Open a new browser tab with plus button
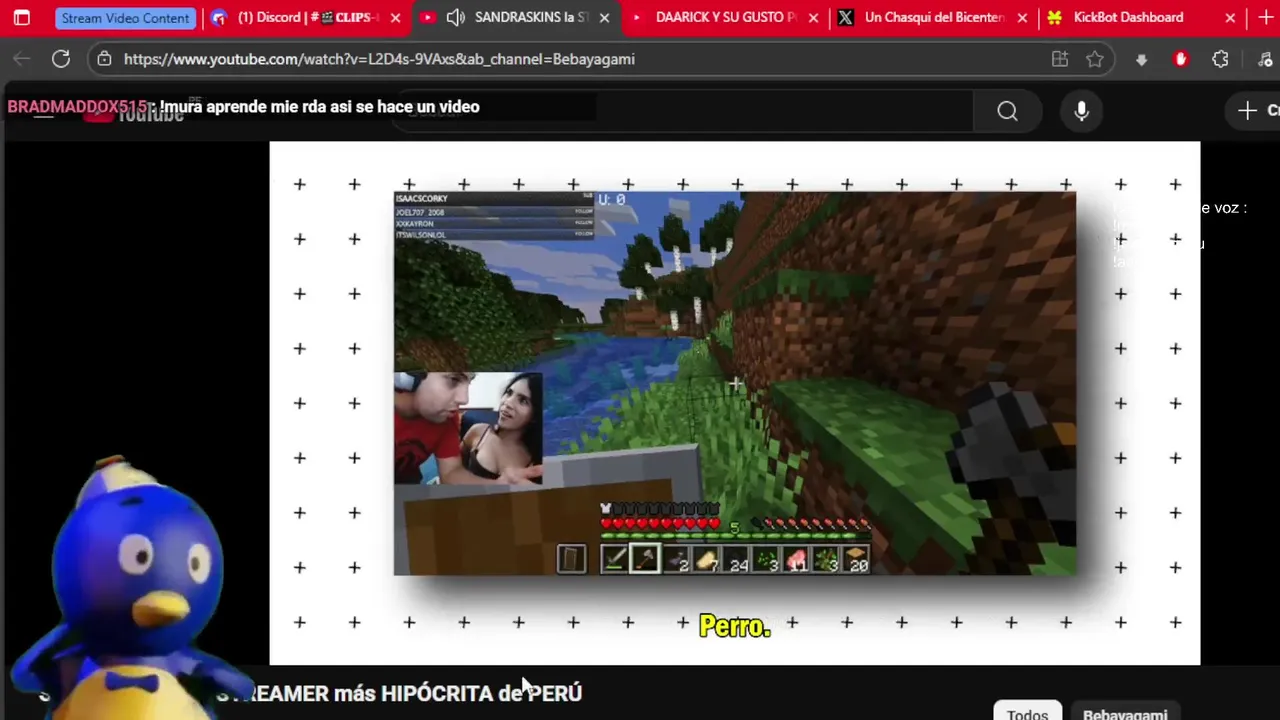Screen dimensions: 1280x720 coord(1266,18)
